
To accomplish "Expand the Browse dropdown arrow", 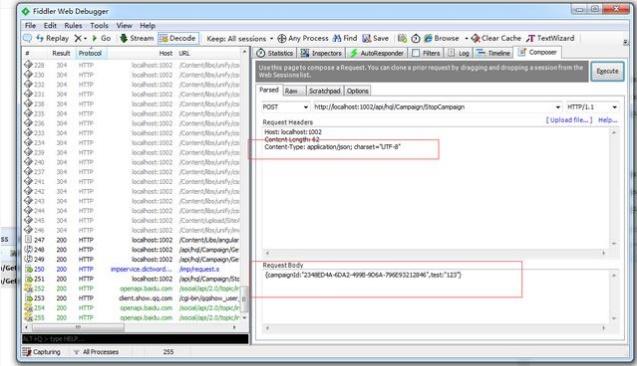I will click(466, 39).
